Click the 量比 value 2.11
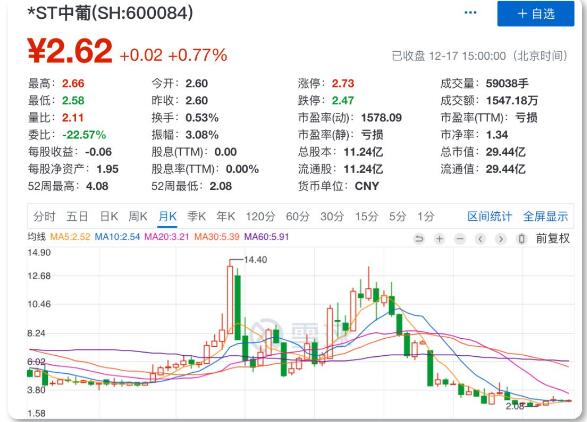Viewport: 587px width, 422px height. (73, 118)
